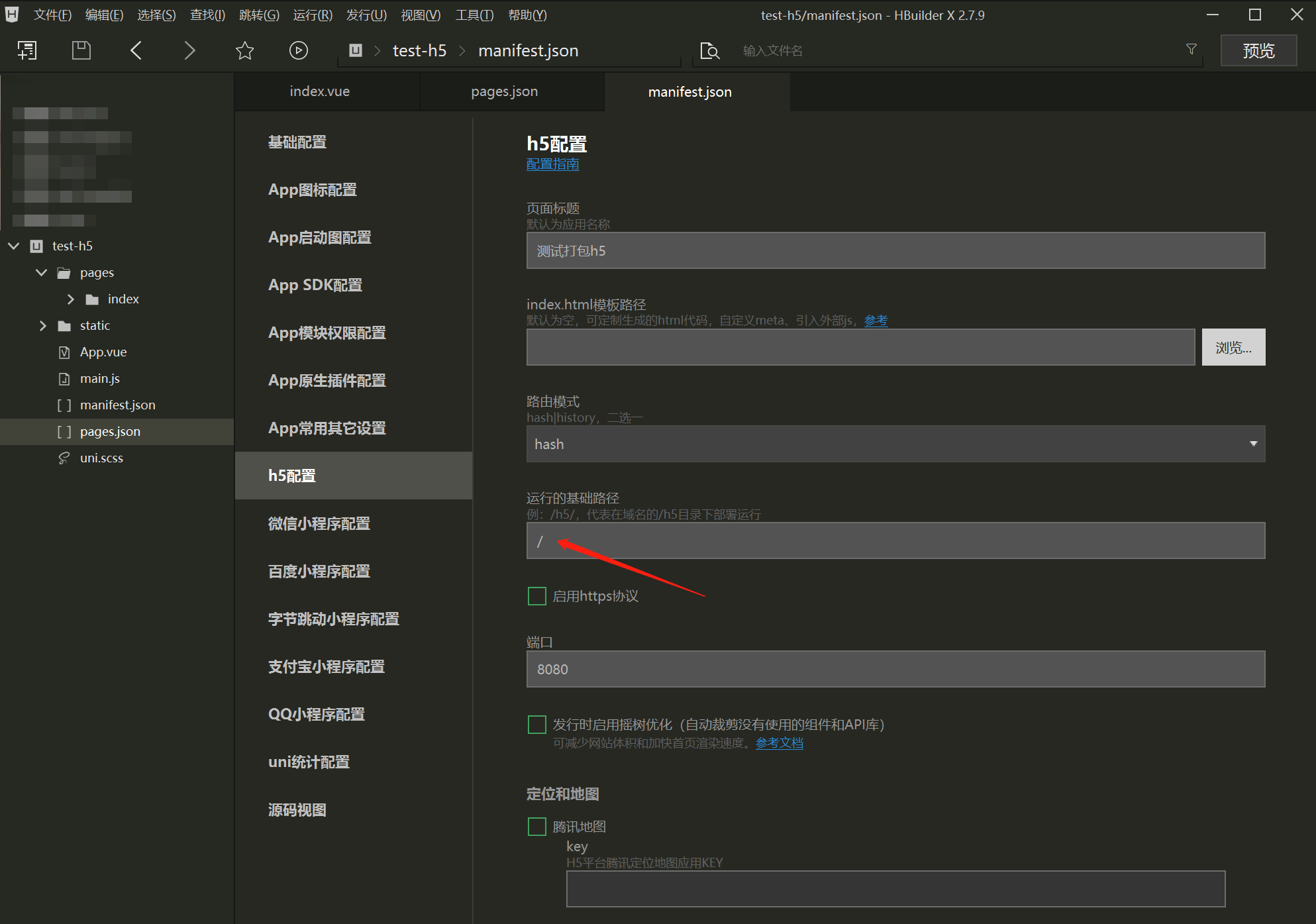
Task: Click the 端口 input field showing 8080
Action: point(895,669)
